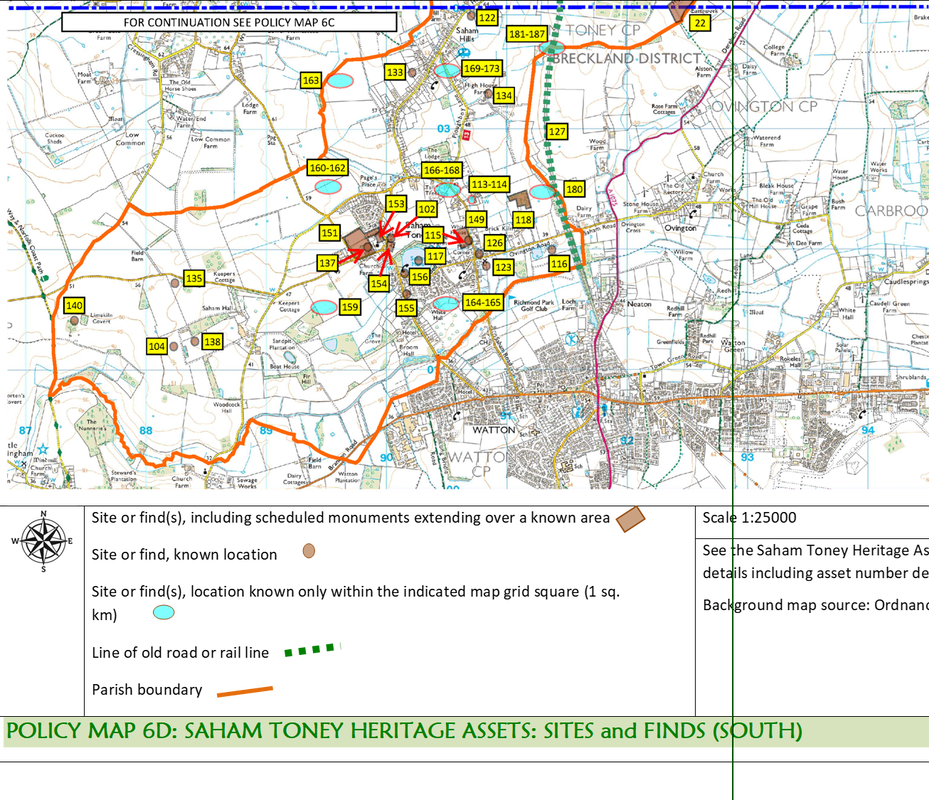929x800 pixels.
Task: Click the yellow map label 22
Action: pyautogui.click(x=700, y=23)
